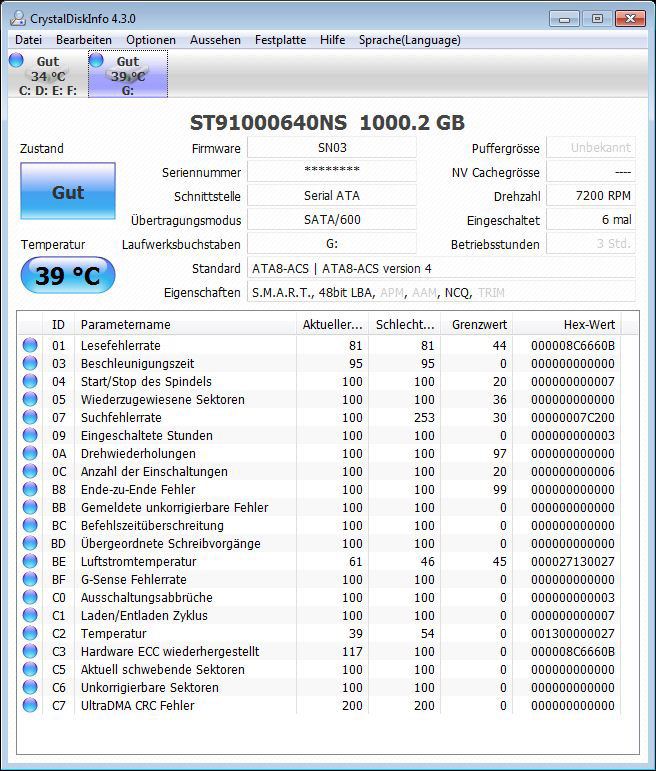
Task: Click the status orb for Unkorrigierbare Sektoren
Action: point(30,687)
